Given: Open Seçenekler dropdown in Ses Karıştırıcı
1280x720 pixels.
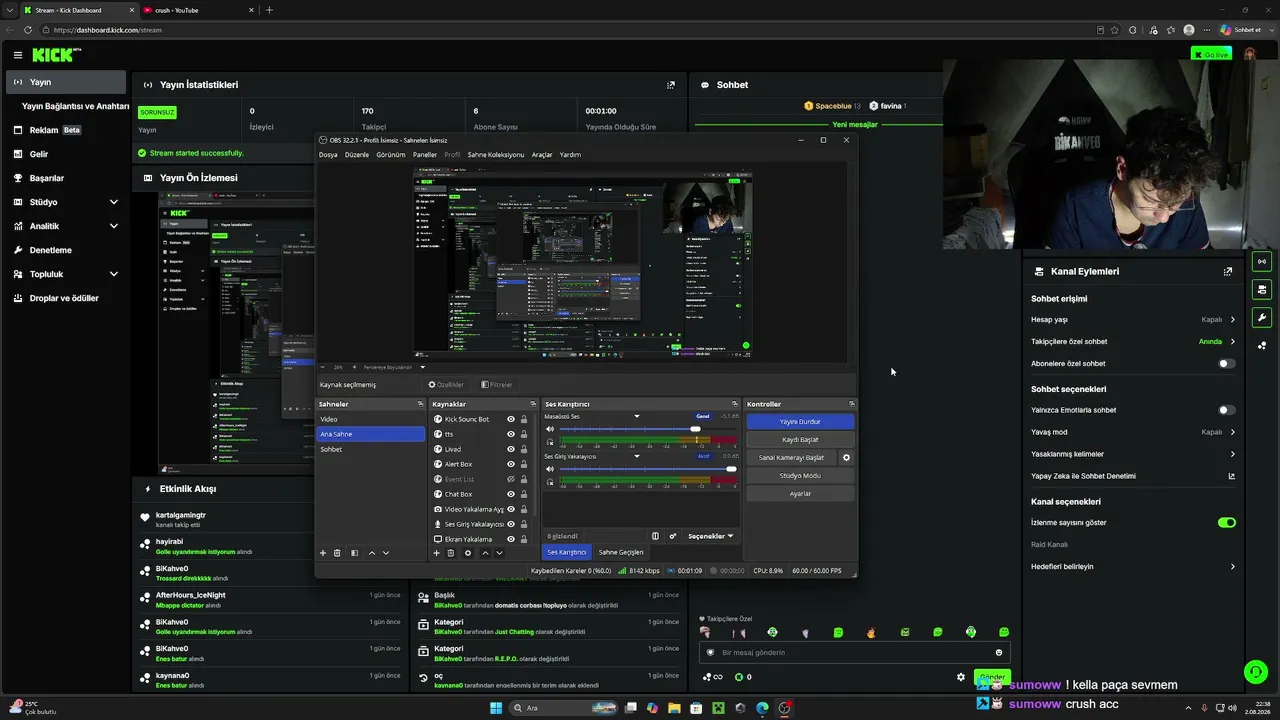Looking at the screenshot, I should [711, 536].
